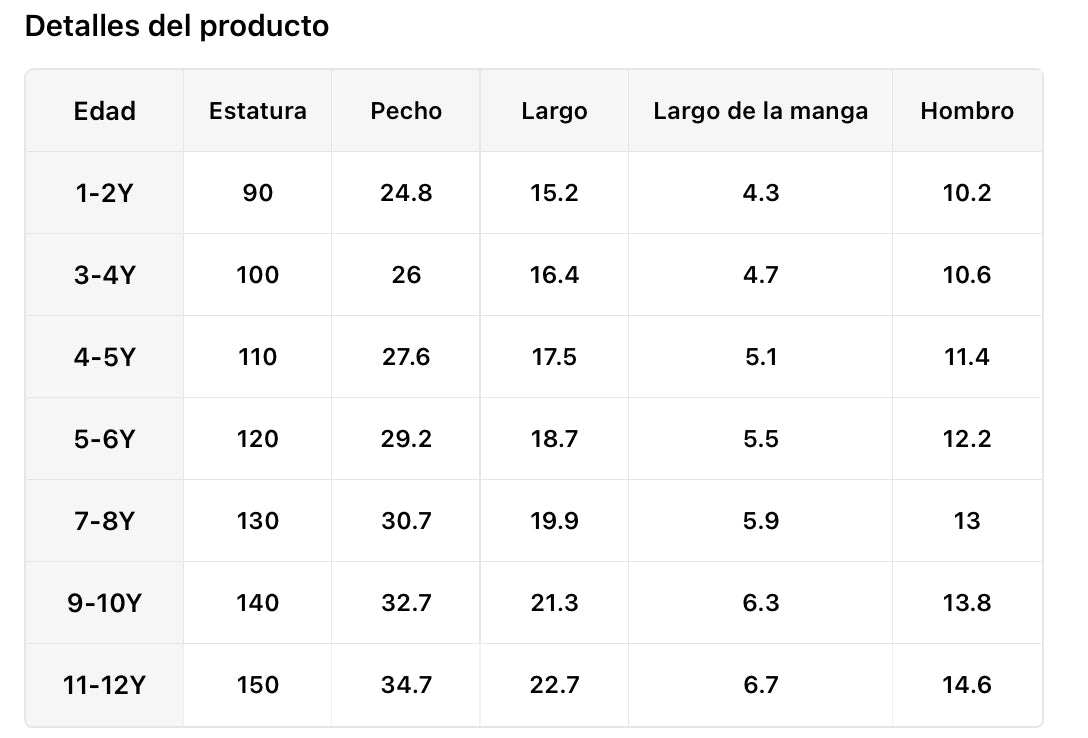Click the Largo de la manga header

(x=761, y=111)
